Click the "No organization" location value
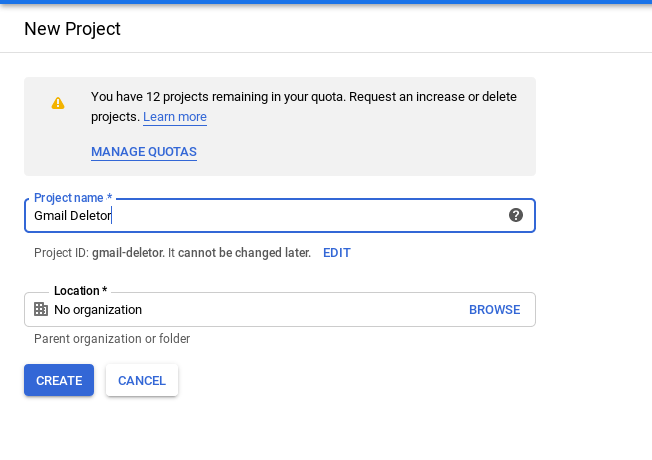Viewport: 652px width, 460px height. pyautogui.click(x=98, y=310)
